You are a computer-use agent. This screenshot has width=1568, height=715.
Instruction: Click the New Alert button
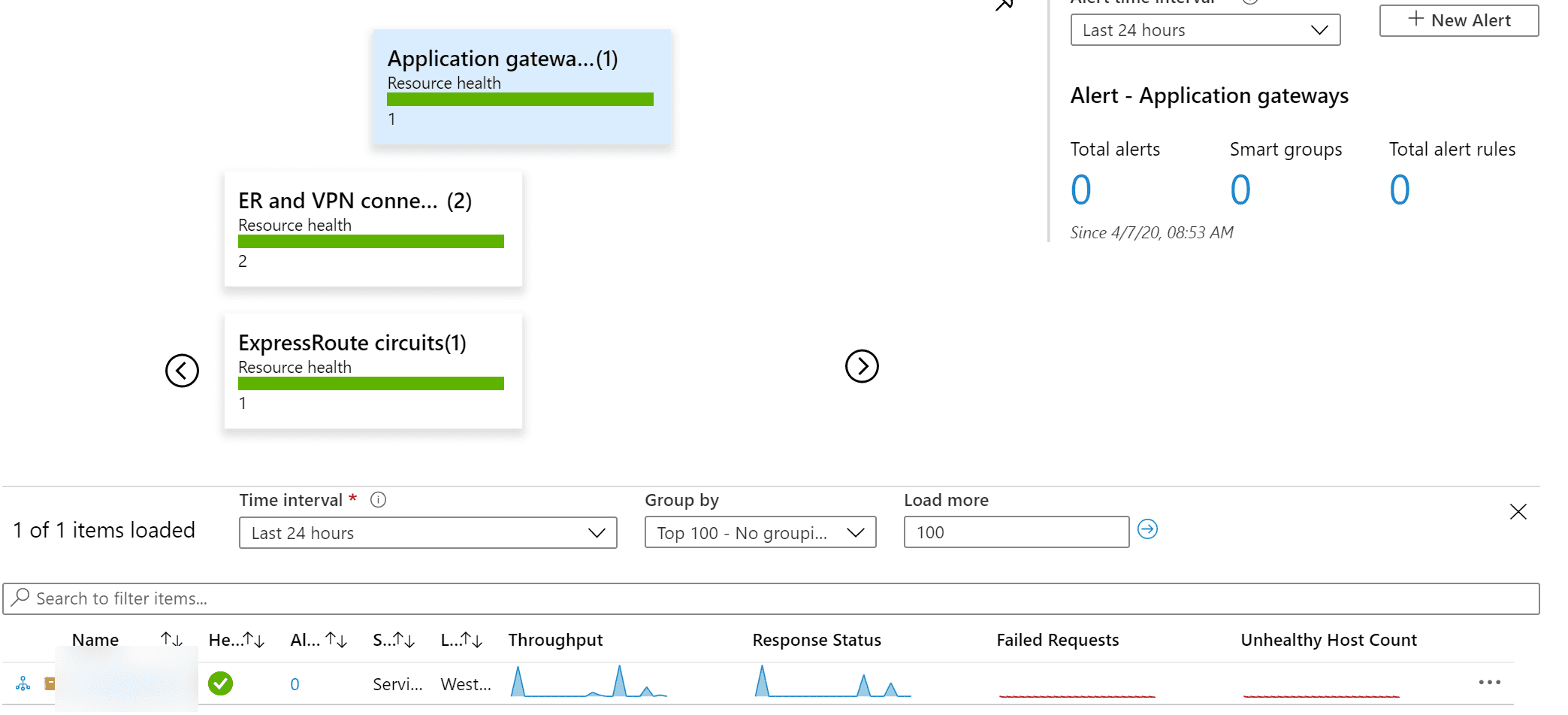(x=1458, y=20)
